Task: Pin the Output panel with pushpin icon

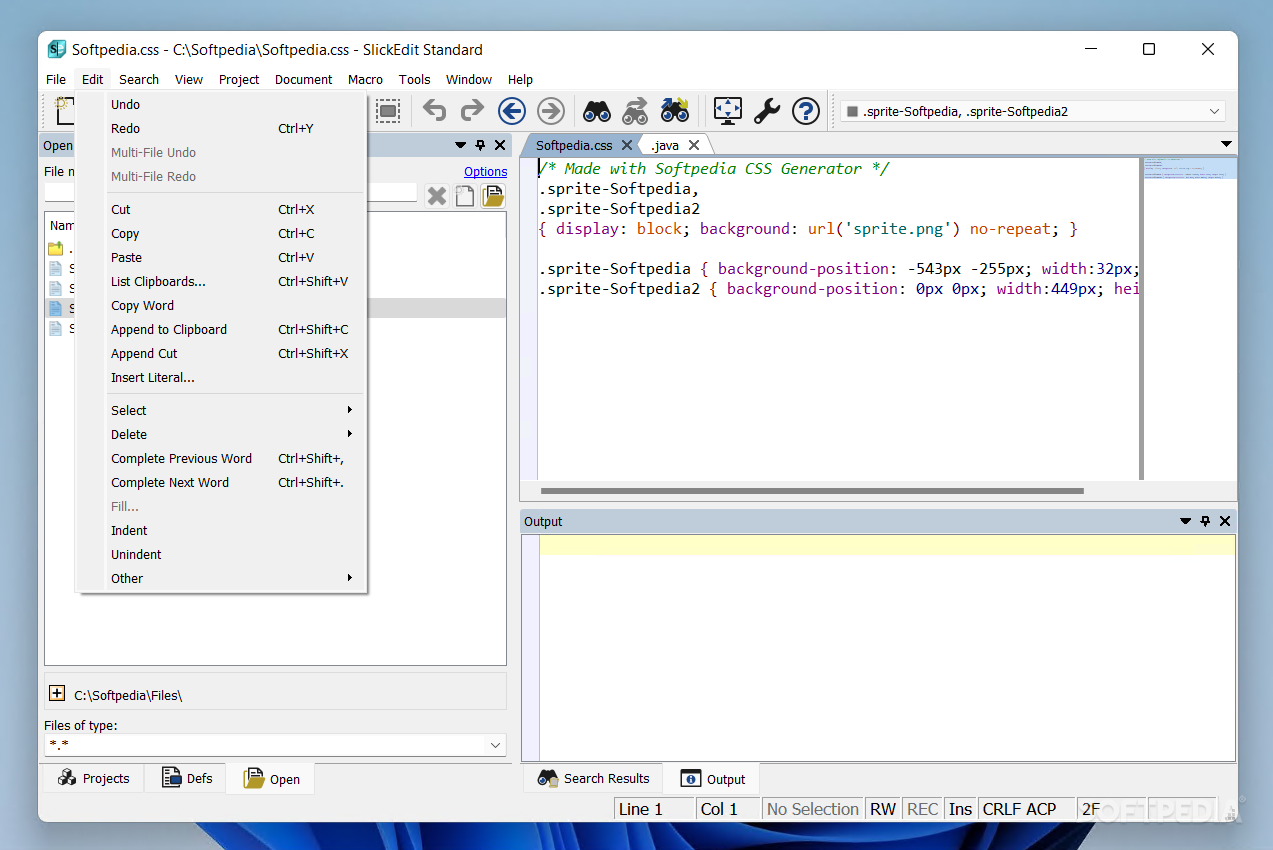Action: (x=1205, y=521)
